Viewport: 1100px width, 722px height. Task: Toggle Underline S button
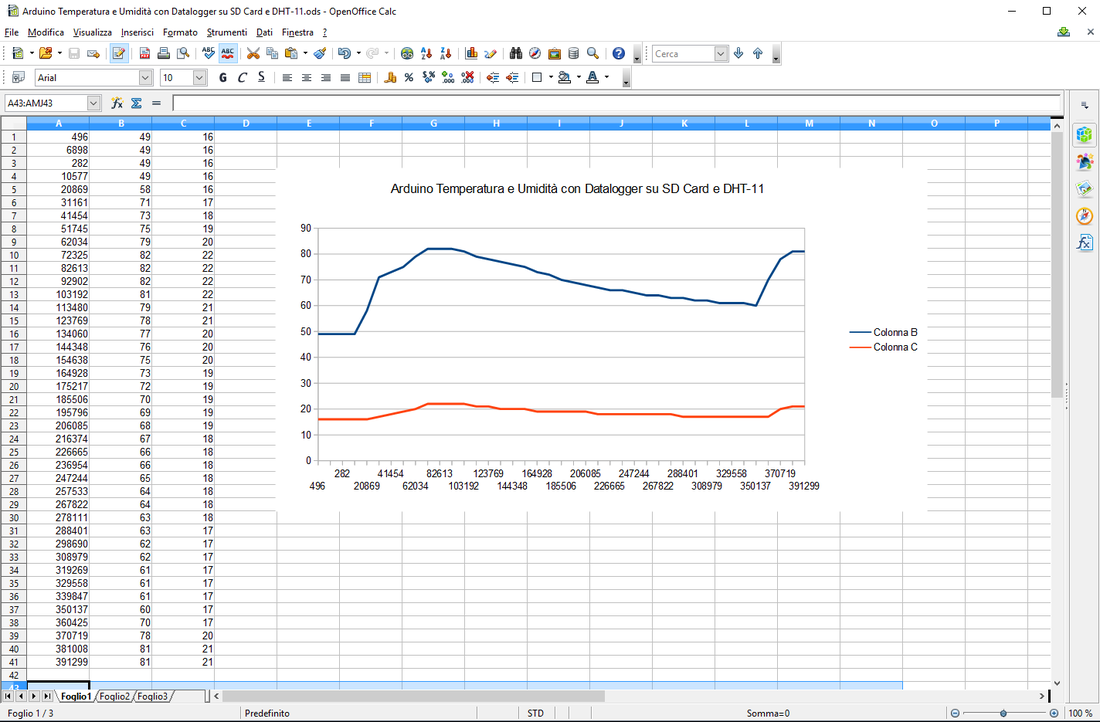[x=261, y=78]
